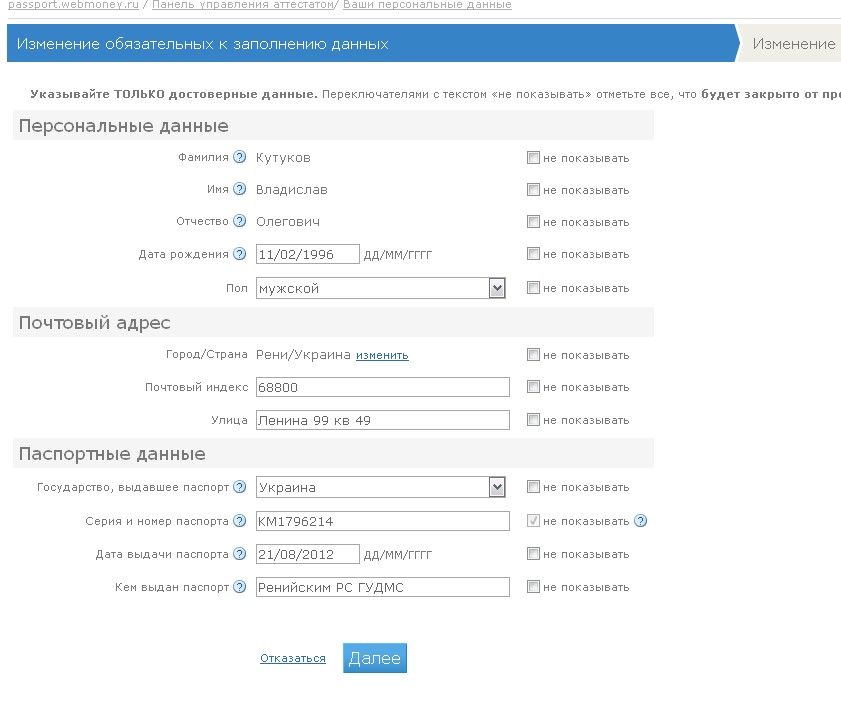This screenshot has width=841, height=714.
Task: Open help icon for Дата выдачи паспорта
Action: [x=239, y=554]
